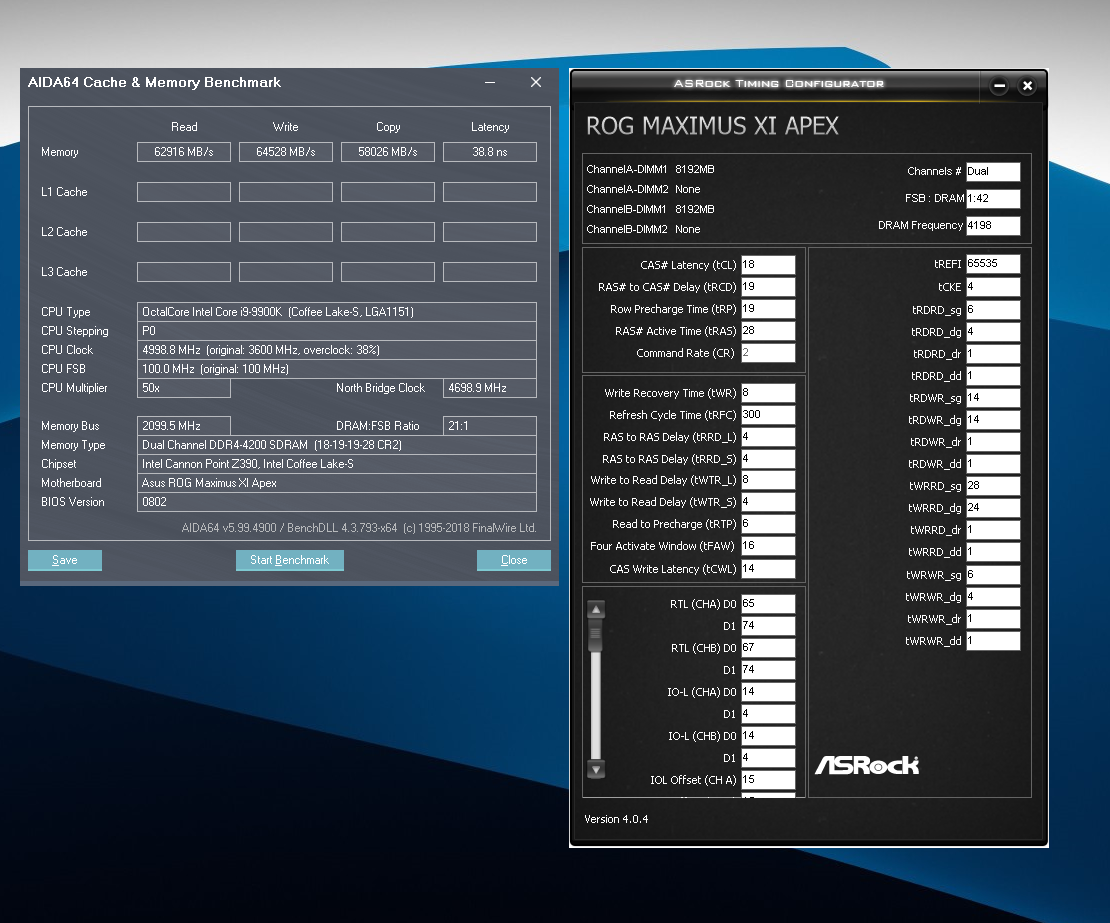Select the Write Recovery Time (tWR) field
Screen dimensions: 1110x923
click(x=768, y=393)
